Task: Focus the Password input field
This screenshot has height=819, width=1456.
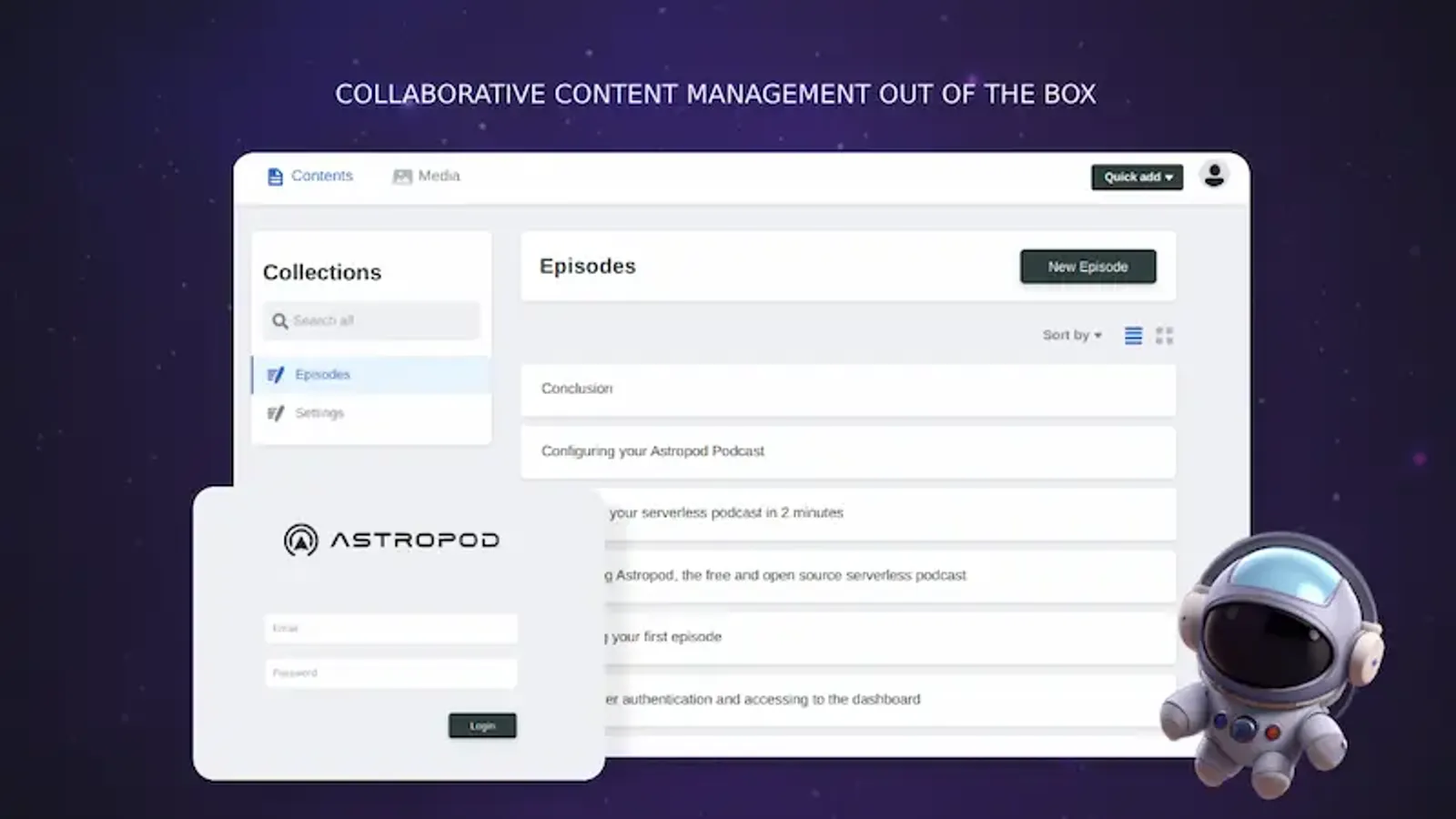Action: 390,673
